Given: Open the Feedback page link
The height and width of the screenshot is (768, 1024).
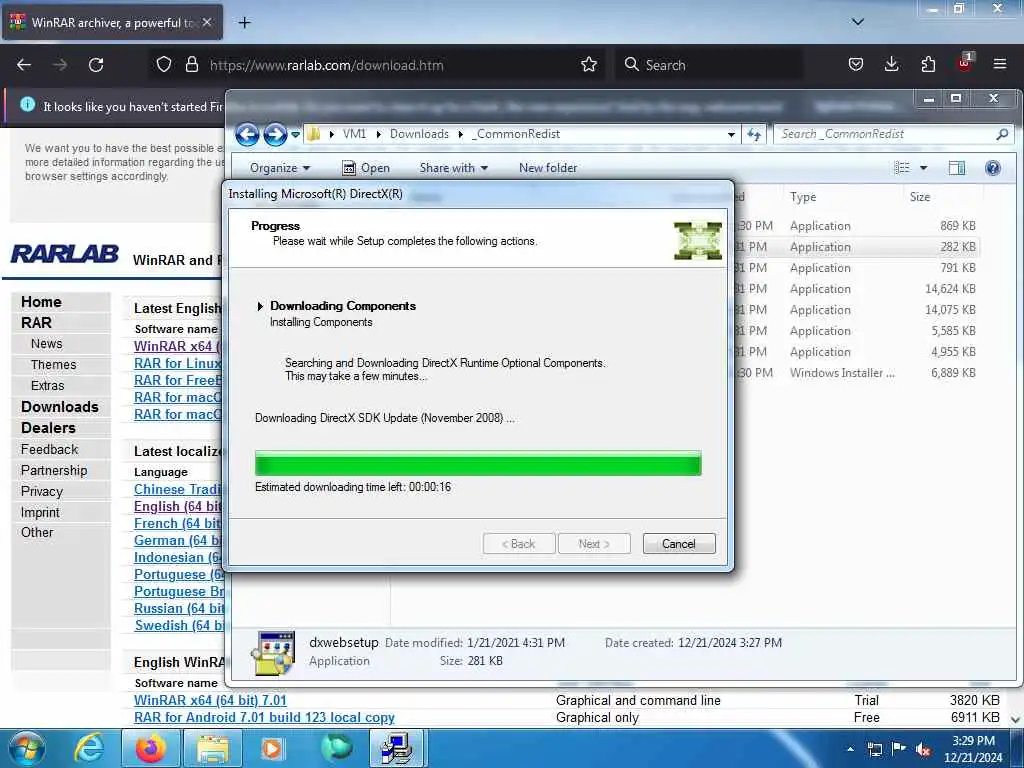Looking at the screenshot, I should 49,449.
